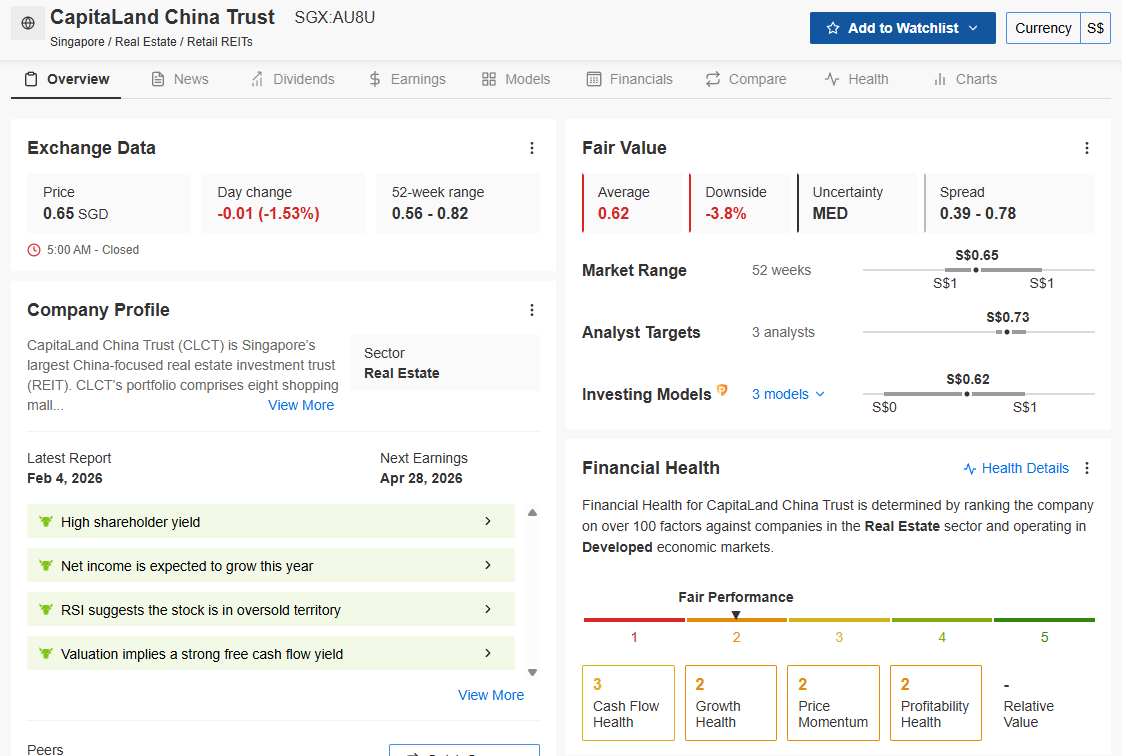Click the Pro badge icon beside Investing Models
The width and height of the screenshot is (1122, 756).
(722, 390)
